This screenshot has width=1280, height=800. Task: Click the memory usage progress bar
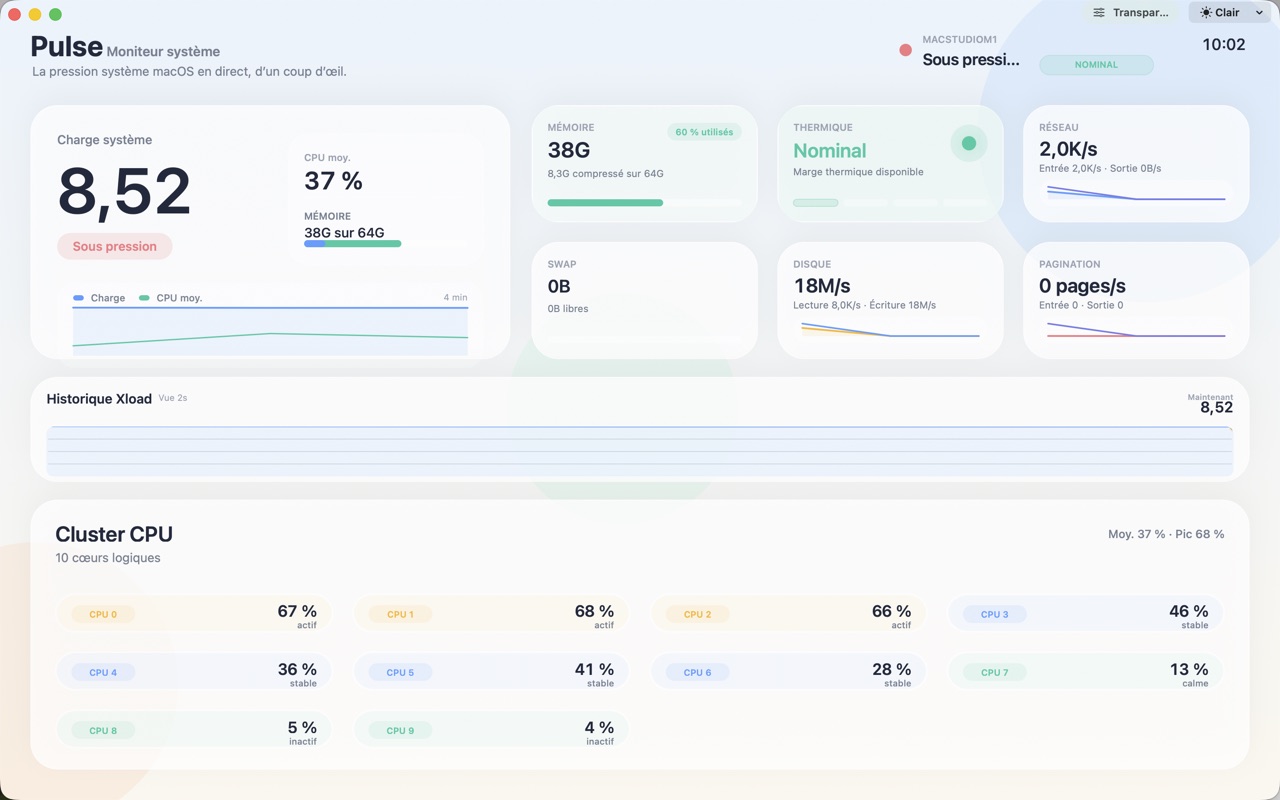click(x=645, y=203)
